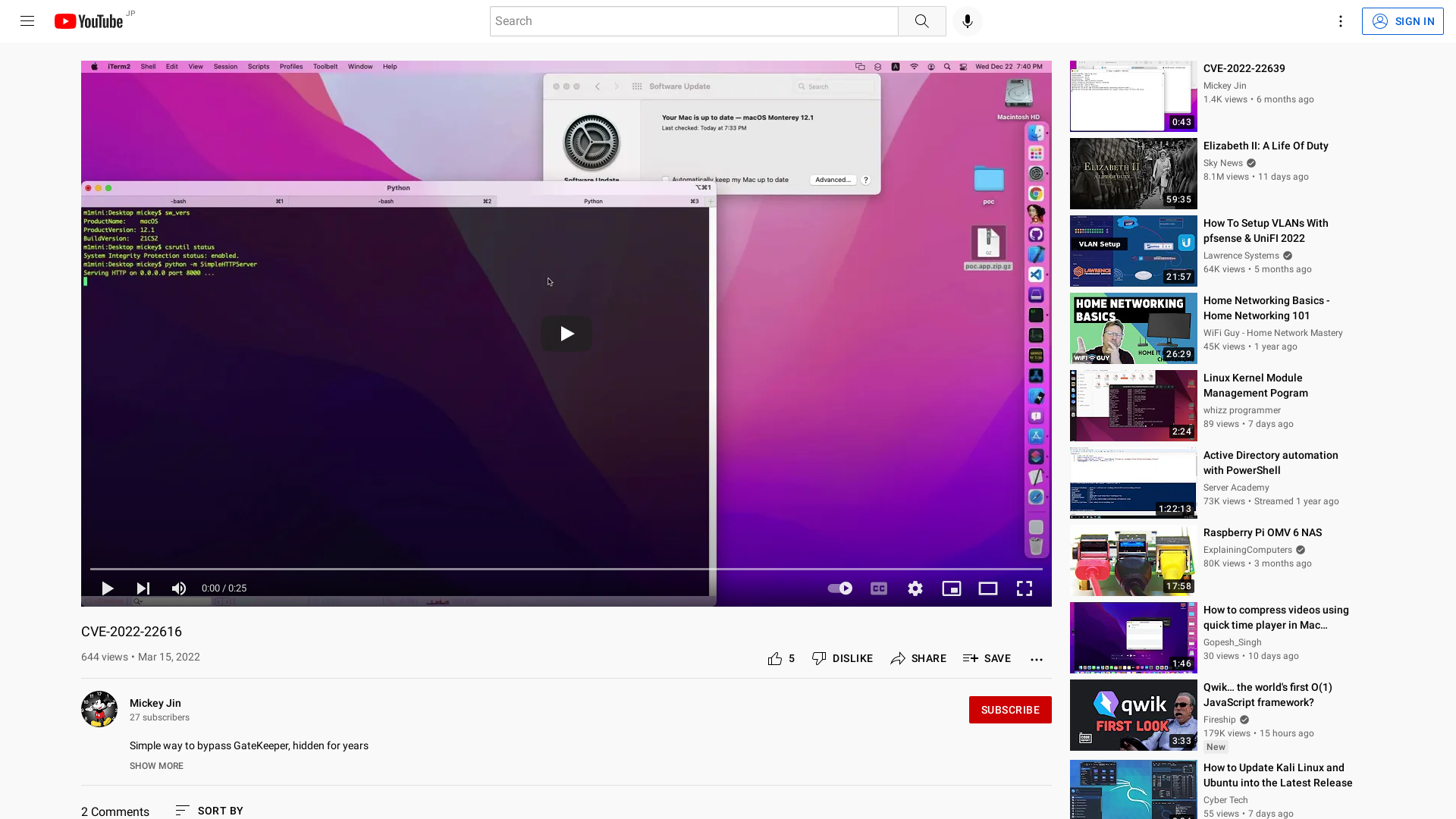Like the video with thumbs up
This screenshot has width=1456, height=819.
tap(781, 658)
